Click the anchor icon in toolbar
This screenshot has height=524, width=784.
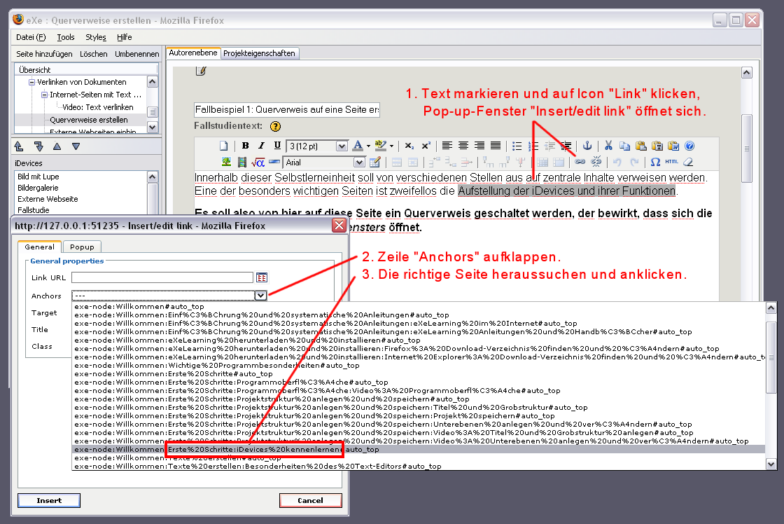coord(588,146)
